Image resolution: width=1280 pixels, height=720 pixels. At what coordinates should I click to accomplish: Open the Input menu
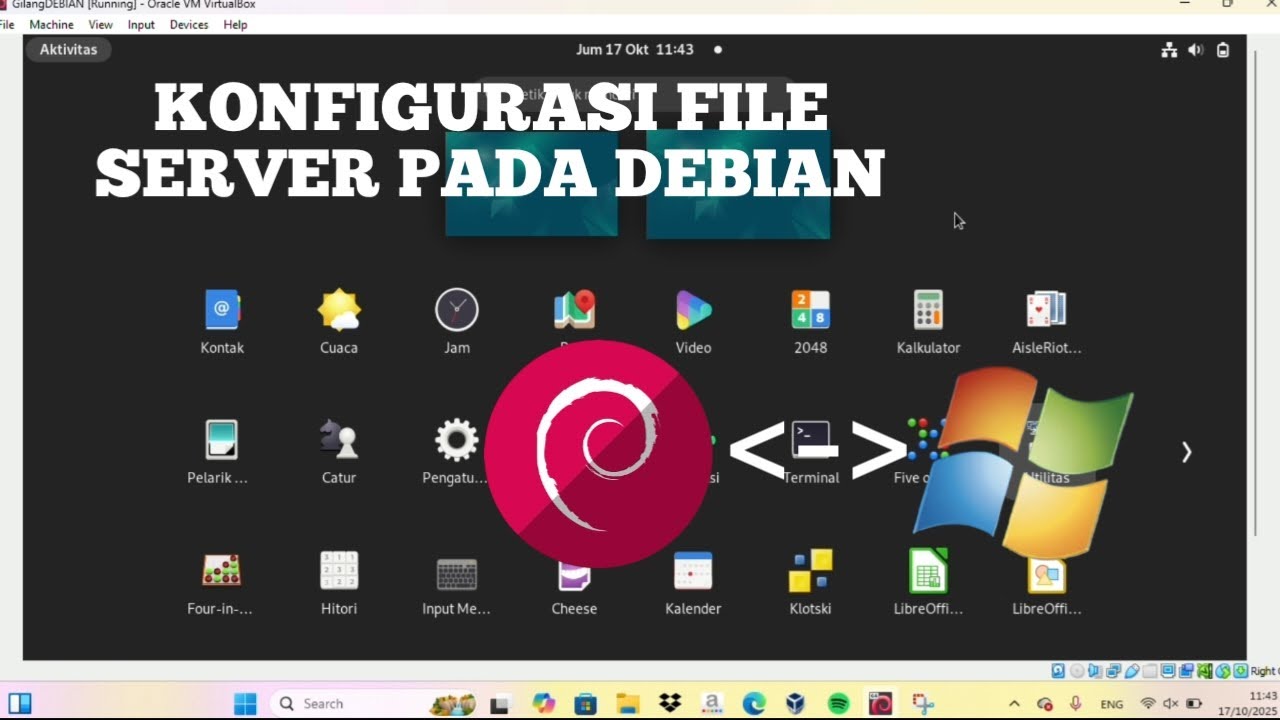pos(141,24)
